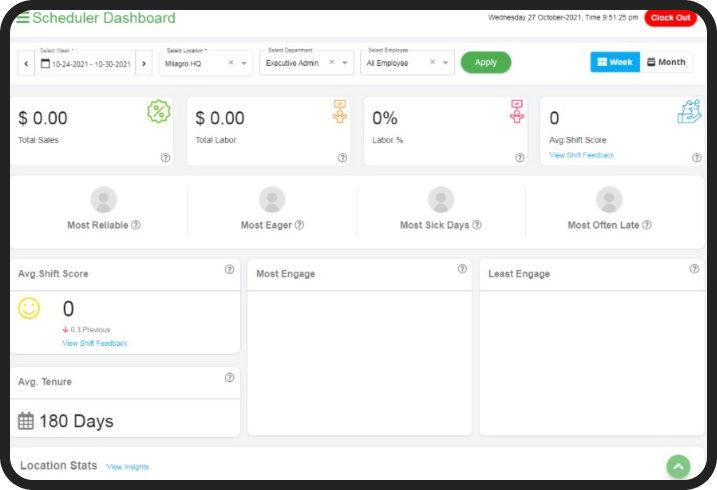Click the Location Stats heading
The height and width of the screenshot is (490, 717).
coord(59,465)
